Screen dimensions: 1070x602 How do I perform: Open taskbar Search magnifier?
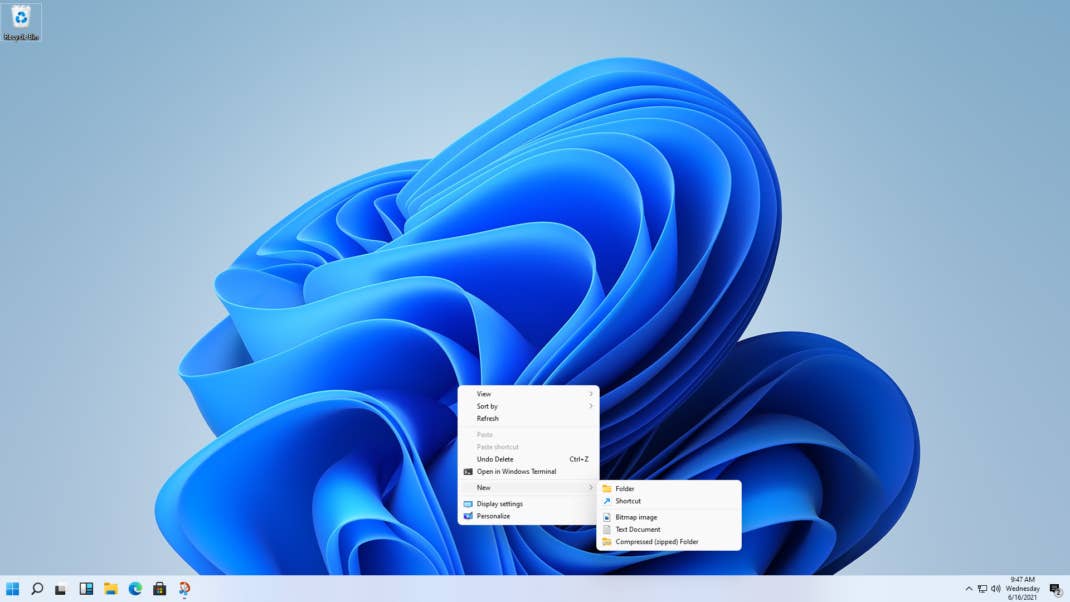coord(38,588)
